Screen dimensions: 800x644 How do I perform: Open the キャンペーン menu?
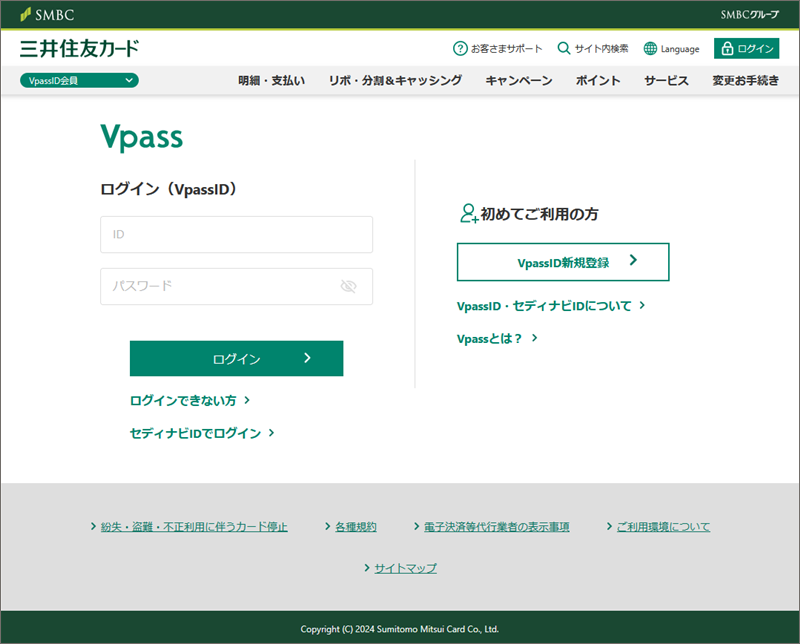[518, 81]
